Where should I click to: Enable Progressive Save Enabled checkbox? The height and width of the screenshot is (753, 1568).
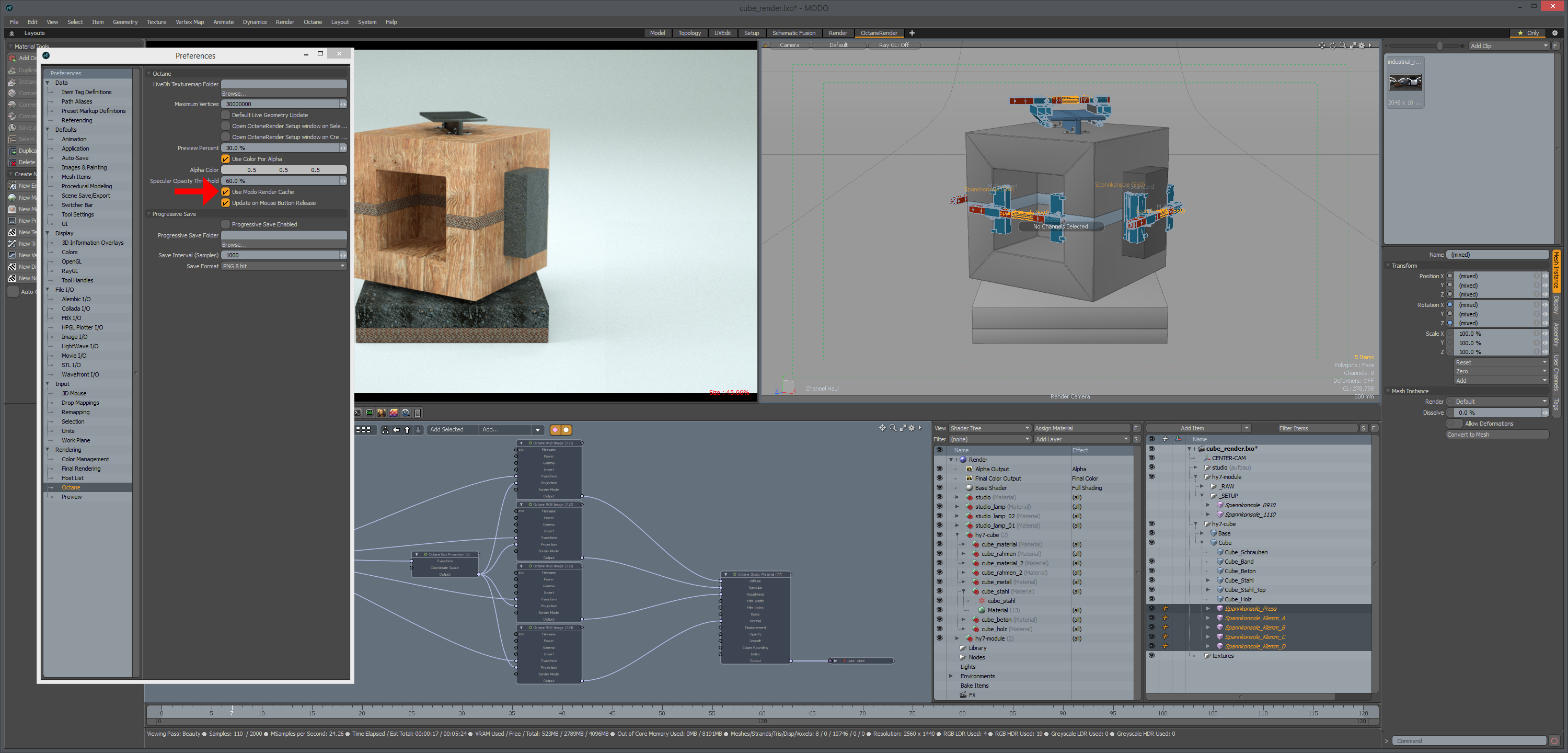[226, 224]
